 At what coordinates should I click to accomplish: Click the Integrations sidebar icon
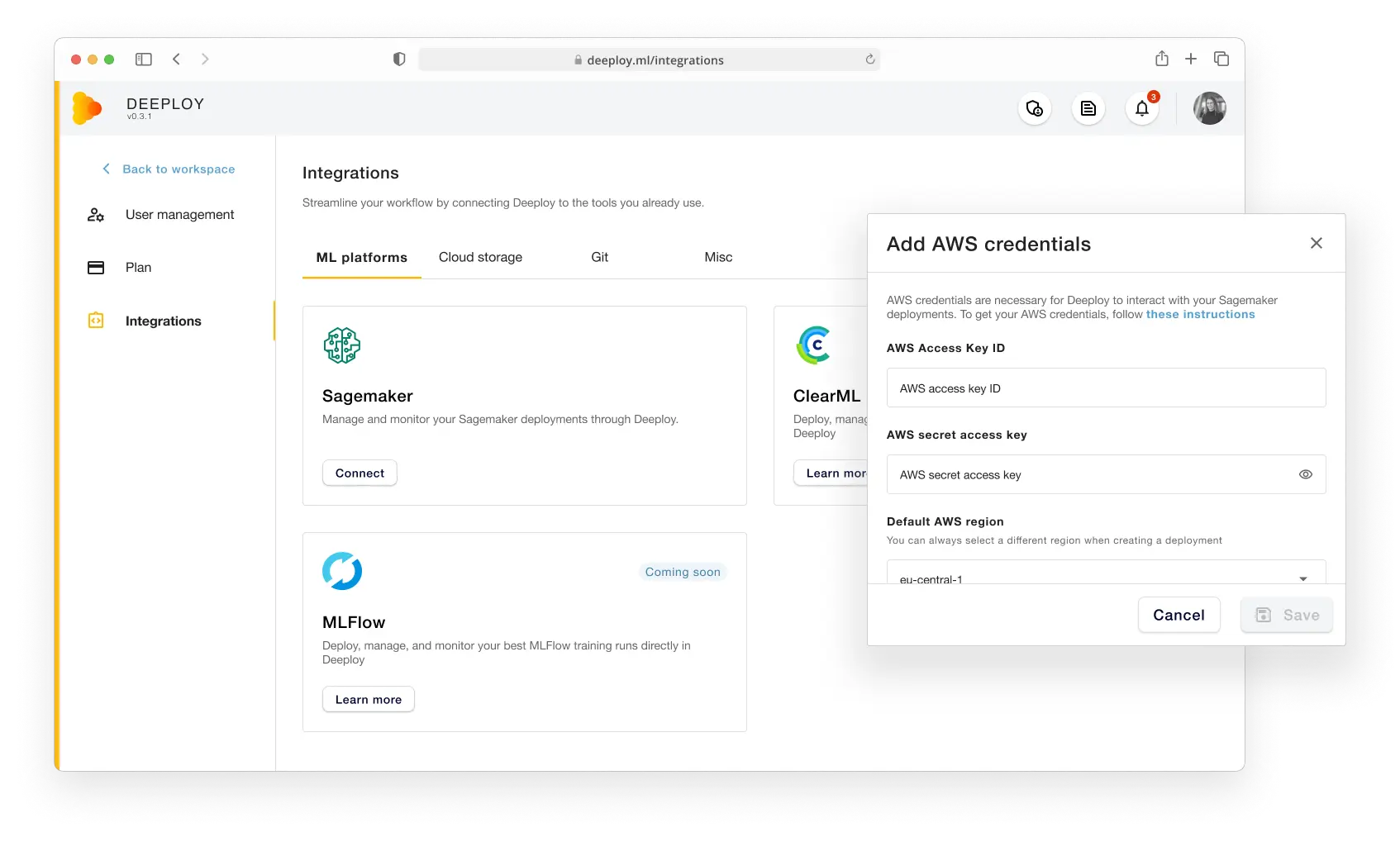(96, 321)
